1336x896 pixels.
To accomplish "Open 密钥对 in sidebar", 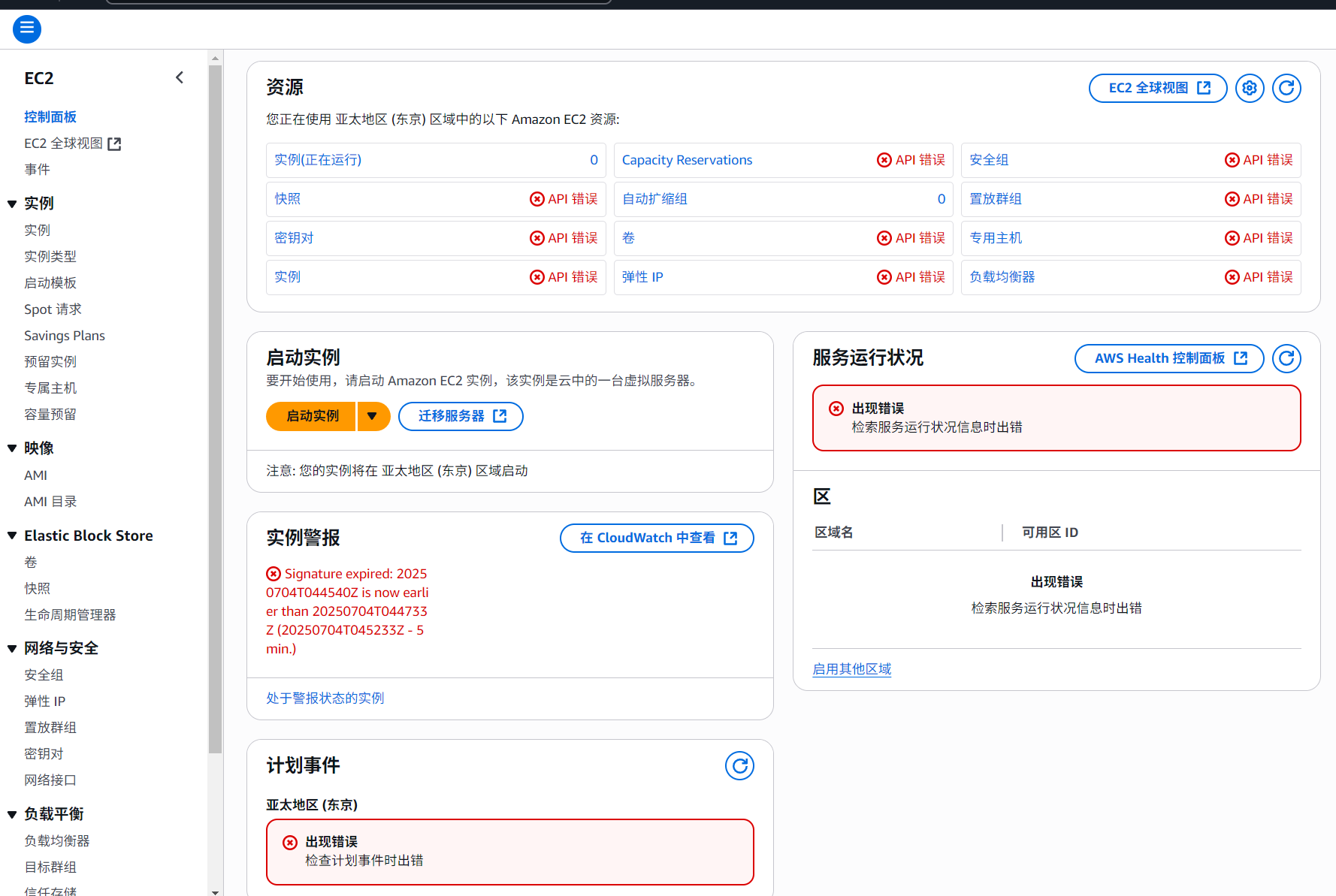I will (44, 753).
